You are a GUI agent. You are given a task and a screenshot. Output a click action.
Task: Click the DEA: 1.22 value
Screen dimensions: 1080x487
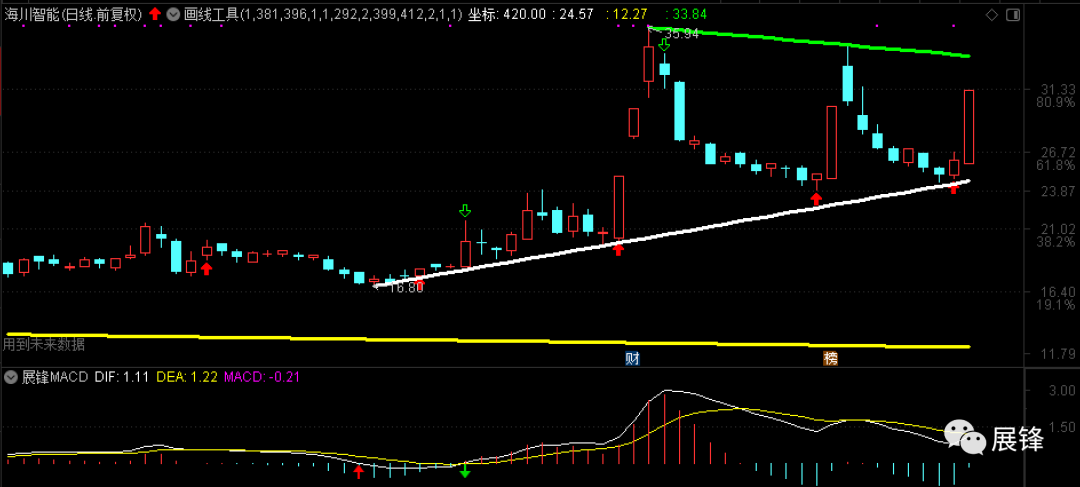tap(187, 377)
